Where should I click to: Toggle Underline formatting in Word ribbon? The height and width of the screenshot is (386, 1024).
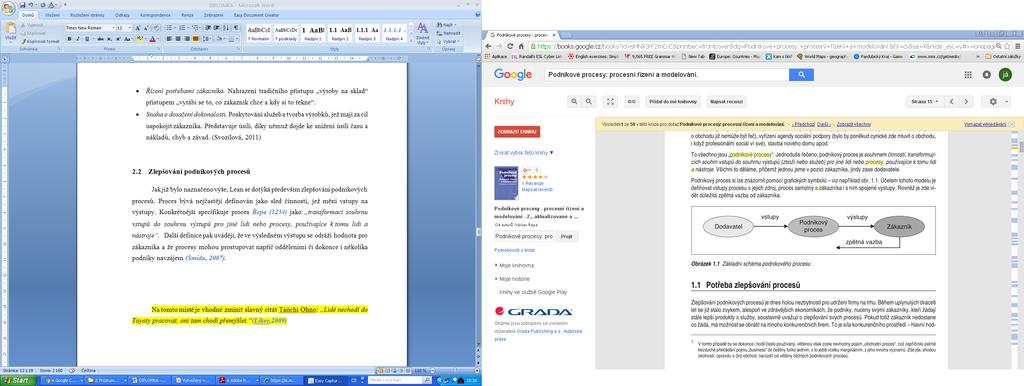pos(87,39)
